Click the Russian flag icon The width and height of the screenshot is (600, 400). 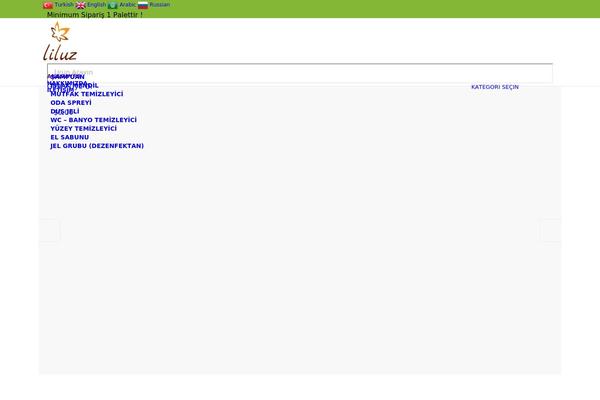[143, 5]
